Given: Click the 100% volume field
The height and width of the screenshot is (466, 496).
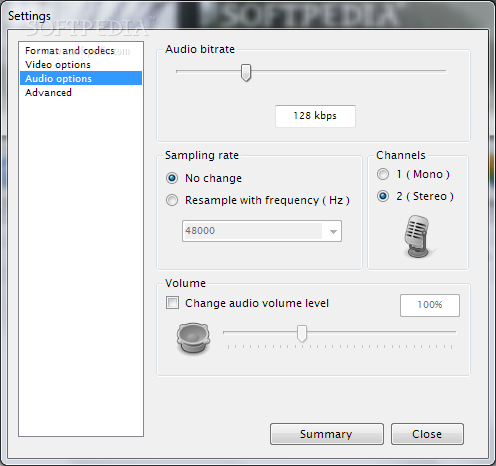Looking at the screenshot, I should pos(430,305).
